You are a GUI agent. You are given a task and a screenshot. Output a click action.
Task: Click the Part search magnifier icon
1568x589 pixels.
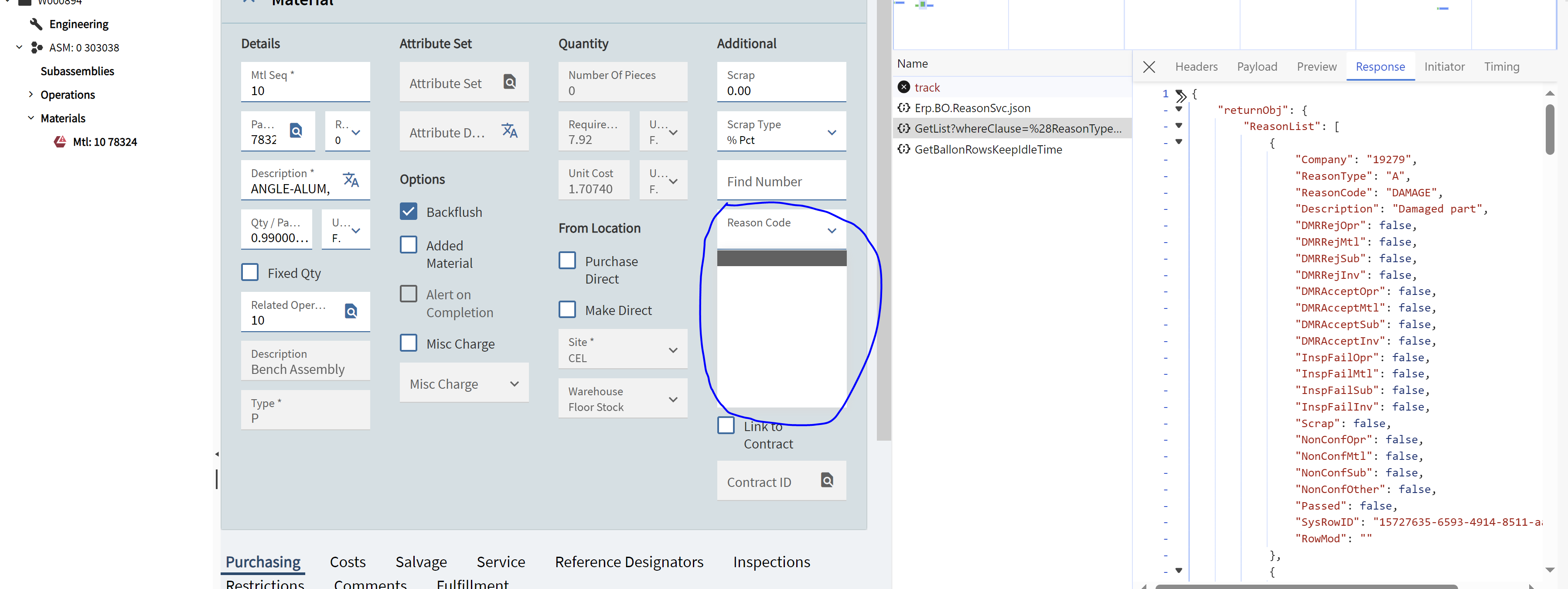(296, 130)
